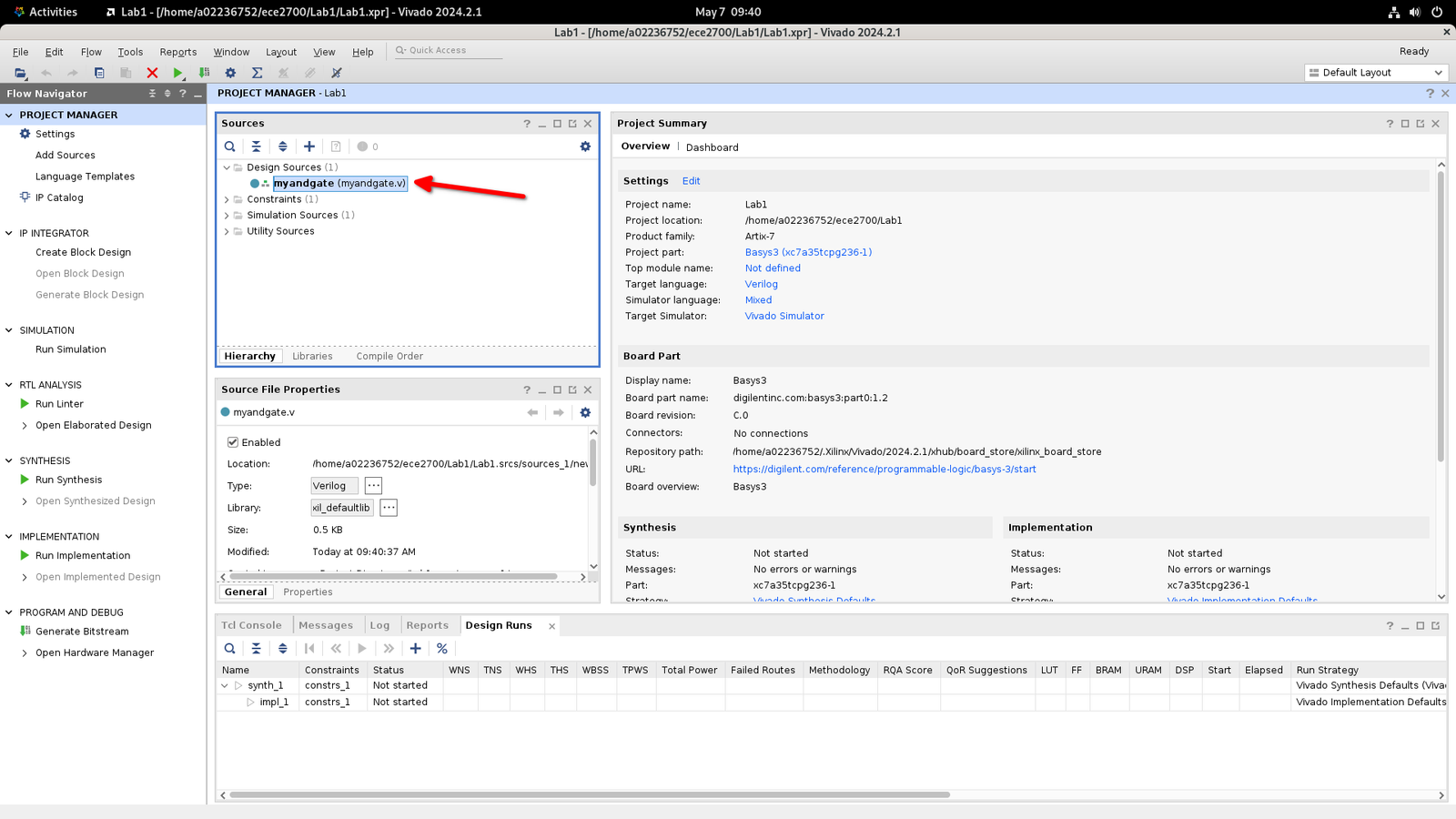Click the Quick Access search field
The image size is (1456, 819).
pos(449,51)
